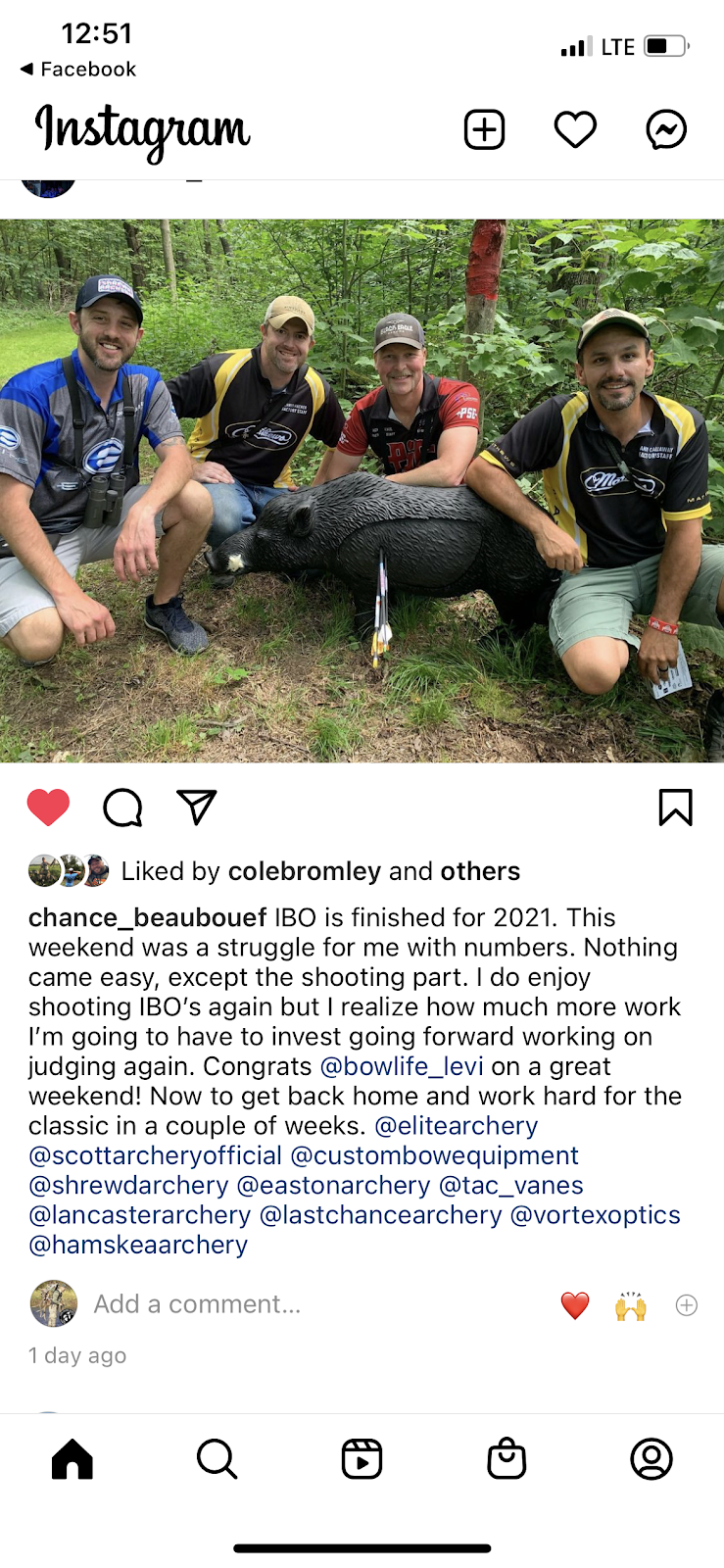
Task: Open Messenger direct messages icon
Action: pyautogui.click(x=666, y=129)
